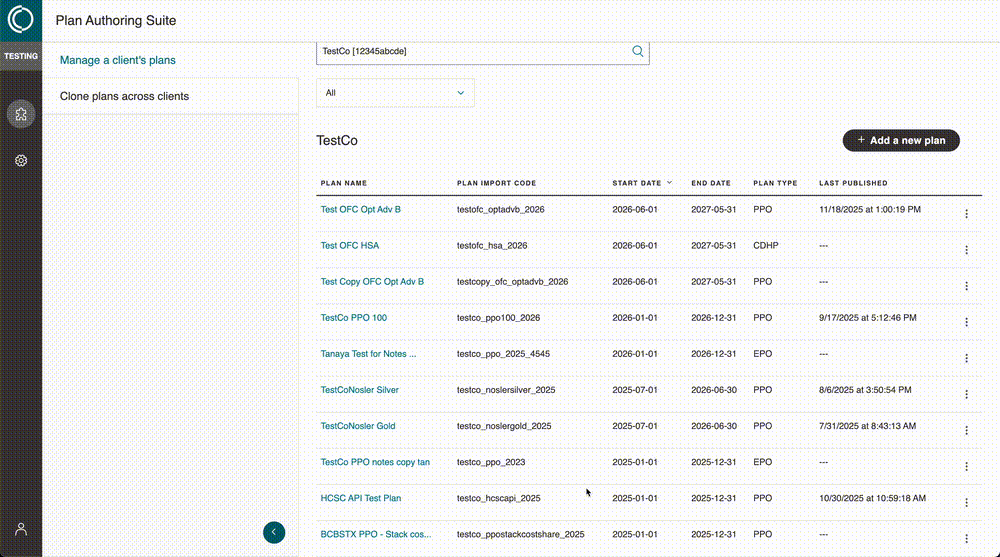Toggle sort arrow next to Start Date header

coord(670,182)
